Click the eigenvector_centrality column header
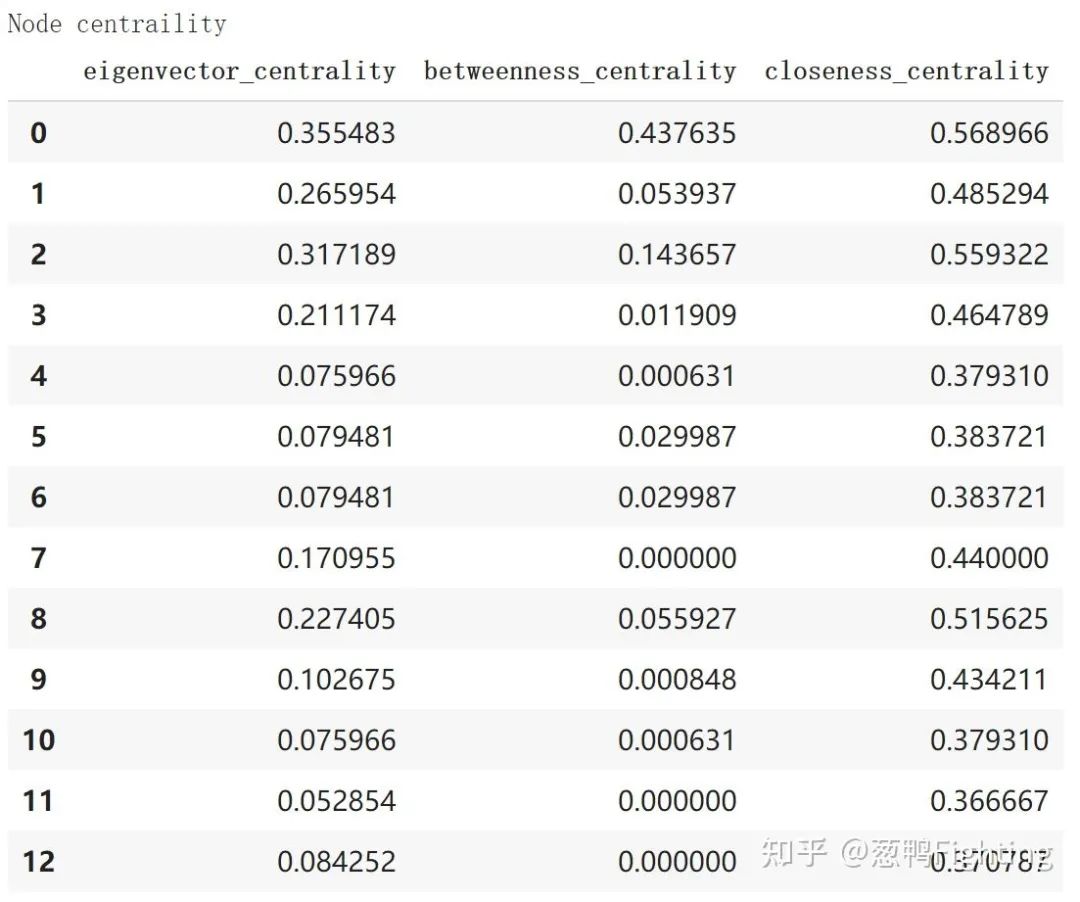Viewport: 1080px width, 902px height. pos(239,71)
